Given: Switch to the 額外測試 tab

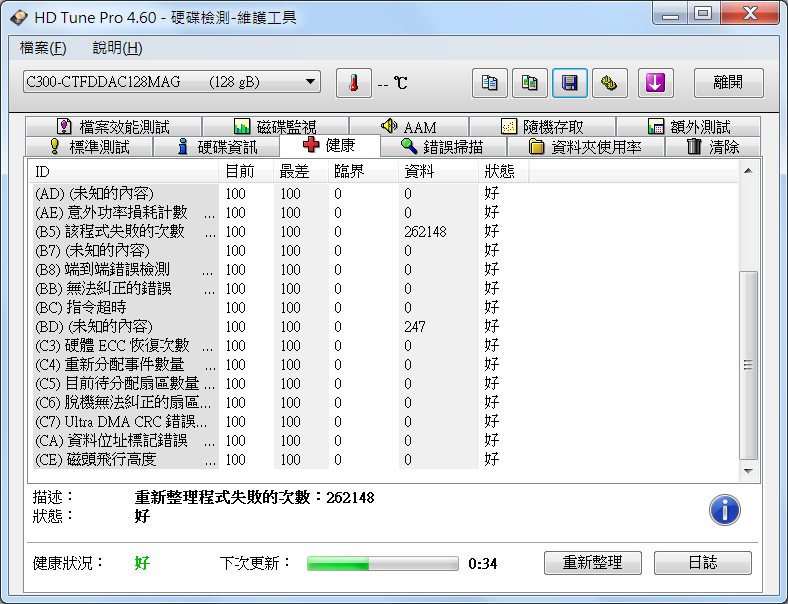Looking at the screenshot, I should [688, 126].
